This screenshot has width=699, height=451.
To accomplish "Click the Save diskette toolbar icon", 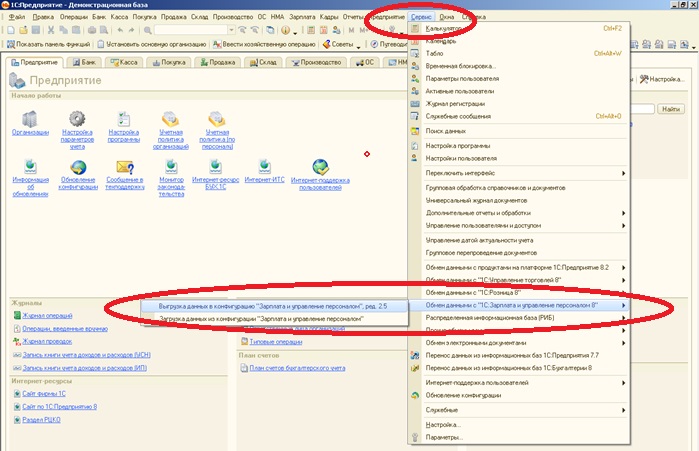I will click(x=36, y=30).
